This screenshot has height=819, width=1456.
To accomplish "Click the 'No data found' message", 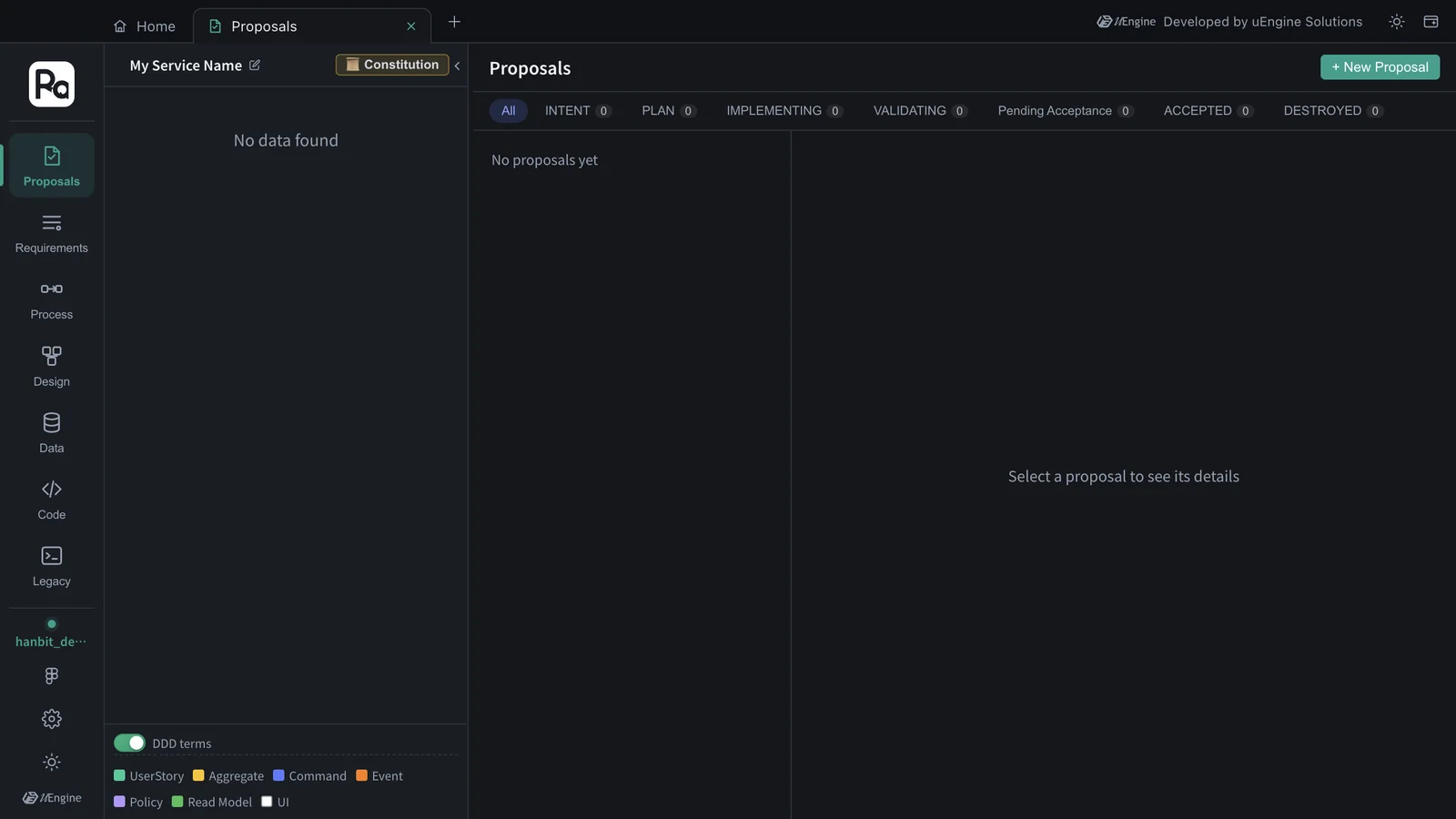I will pyautogui.click(x=286, y=140).
